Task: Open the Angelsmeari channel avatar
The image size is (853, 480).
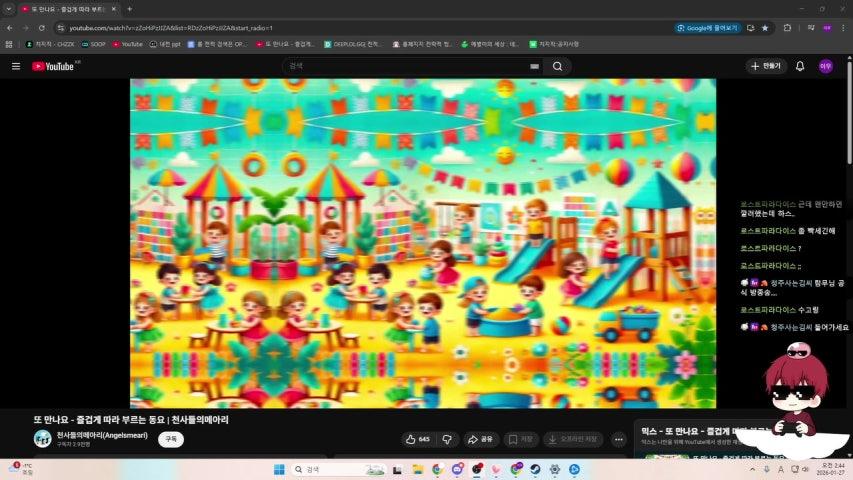Action: click(x=42, y=439)
